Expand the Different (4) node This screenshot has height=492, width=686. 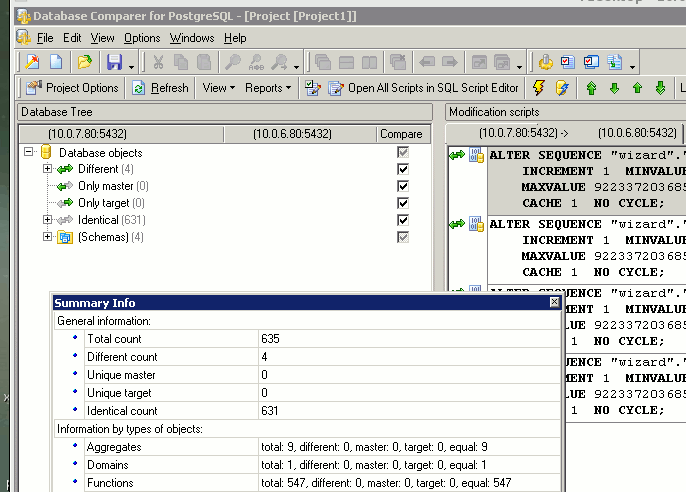47,169
